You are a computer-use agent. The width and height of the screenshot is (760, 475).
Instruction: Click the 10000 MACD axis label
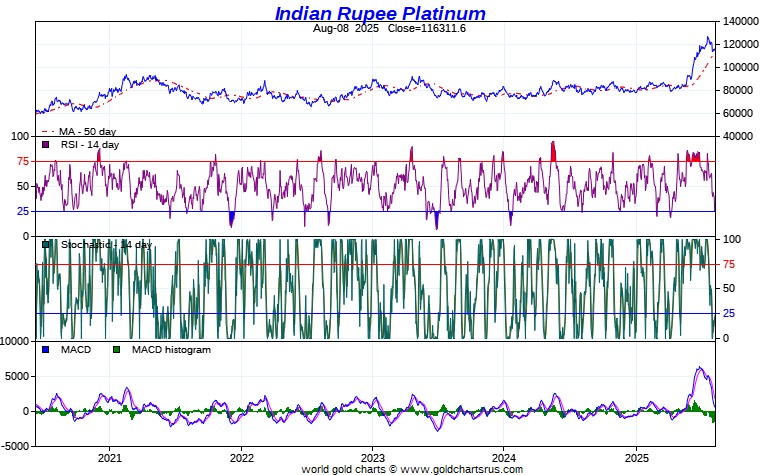(x=15, y=342)
